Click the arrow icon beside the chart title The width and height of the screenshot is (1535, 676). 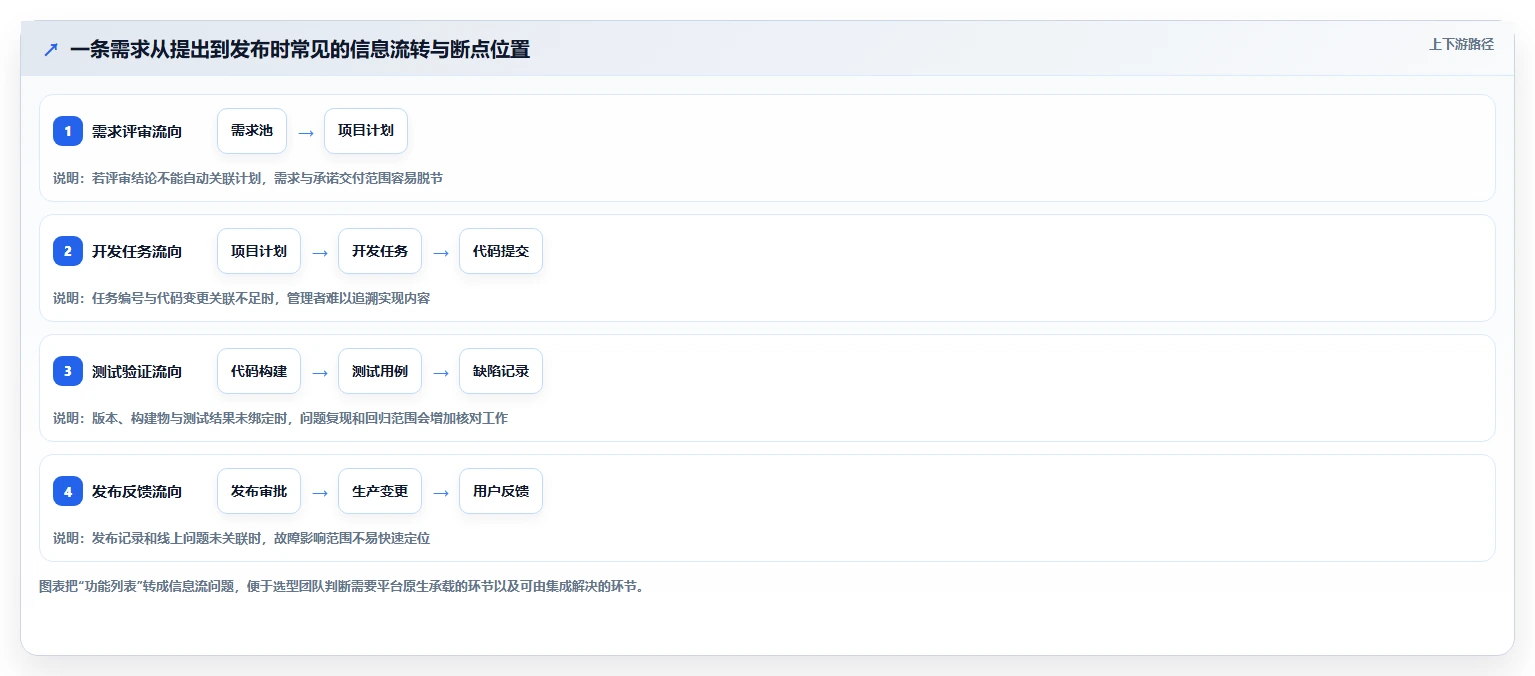(x=50, y=50)
